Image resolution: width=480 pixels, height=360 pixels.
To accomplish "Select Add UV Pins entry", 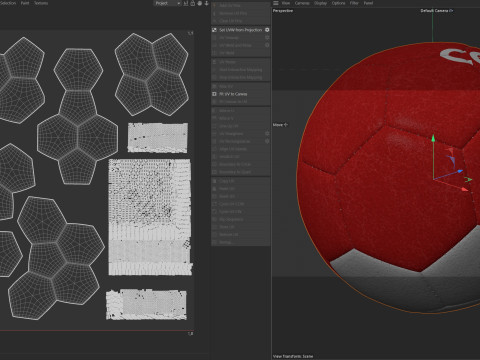I will 230,5.
